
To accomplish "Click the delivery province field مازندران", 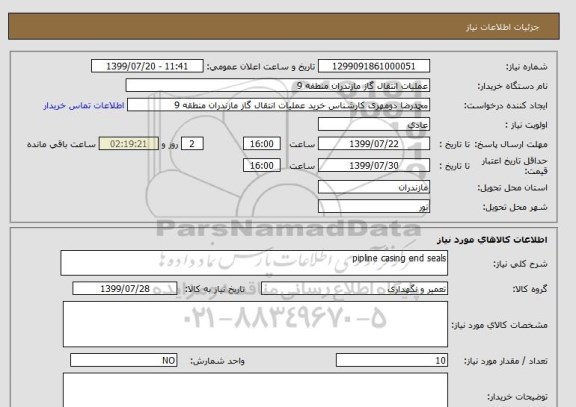I will (374, 187).
